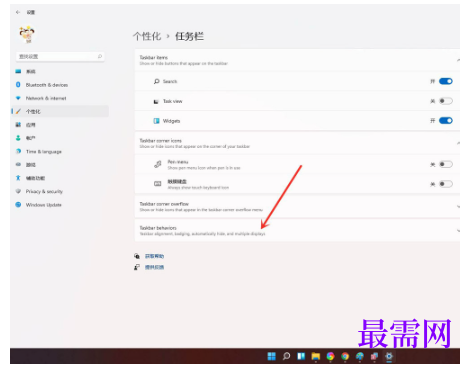
Task: Turn off the Widgets toggle
Action: [x=446, y=120]
